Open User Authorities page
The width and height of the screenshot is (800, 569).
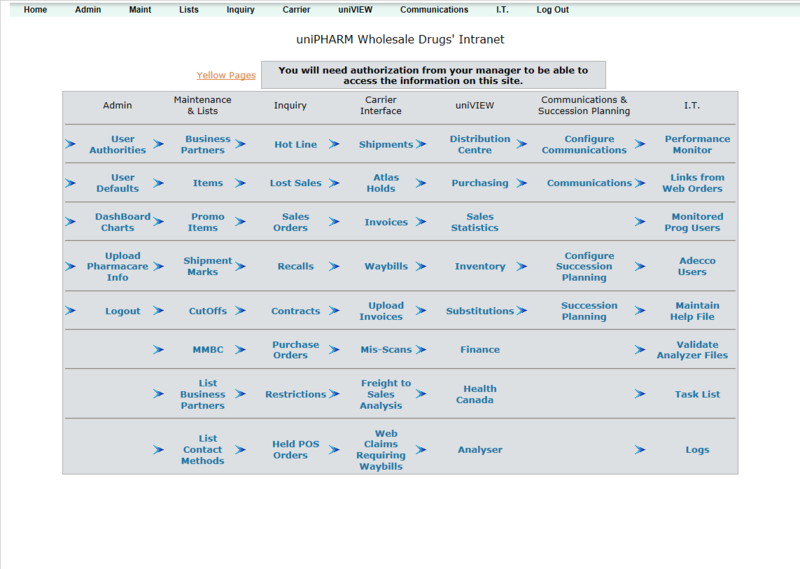pos(118,144)
